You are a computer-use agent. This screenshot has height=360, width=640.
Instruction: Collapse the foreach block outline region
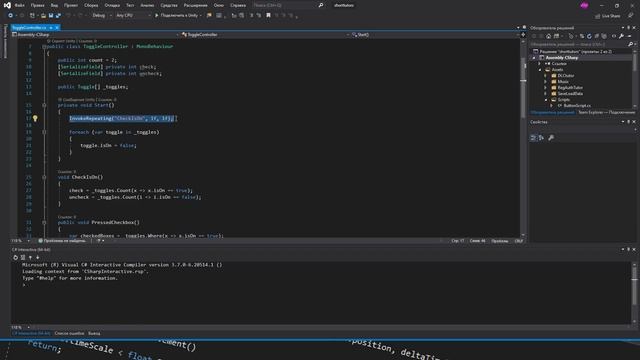[x=44, y=132]
